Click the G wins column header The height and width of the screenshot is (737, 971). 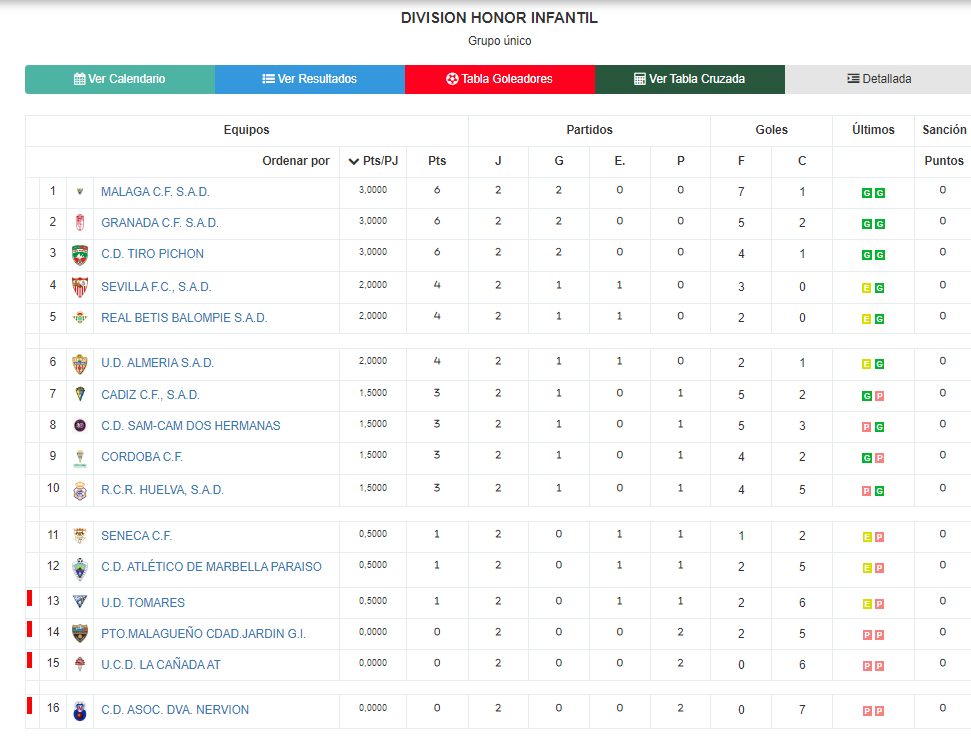pyautogui.click(x=559, y=161)
